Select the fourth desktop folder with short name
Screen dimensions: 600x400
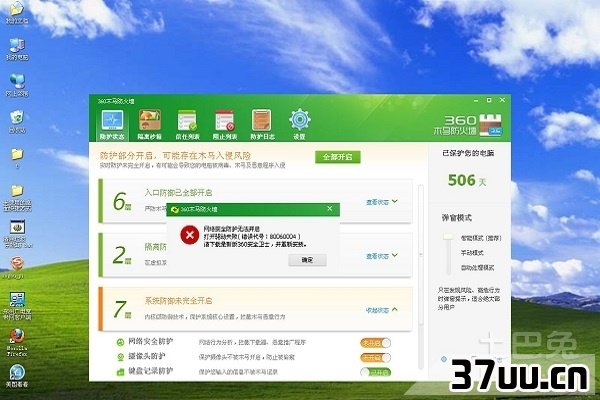(16, 158)
